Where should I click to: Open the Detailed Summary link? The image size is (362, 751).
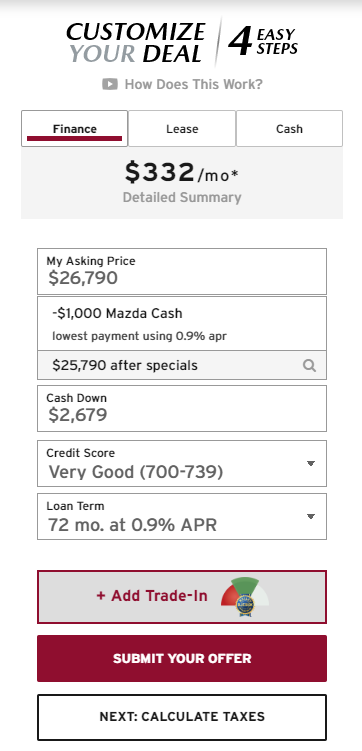coord(182,197)
